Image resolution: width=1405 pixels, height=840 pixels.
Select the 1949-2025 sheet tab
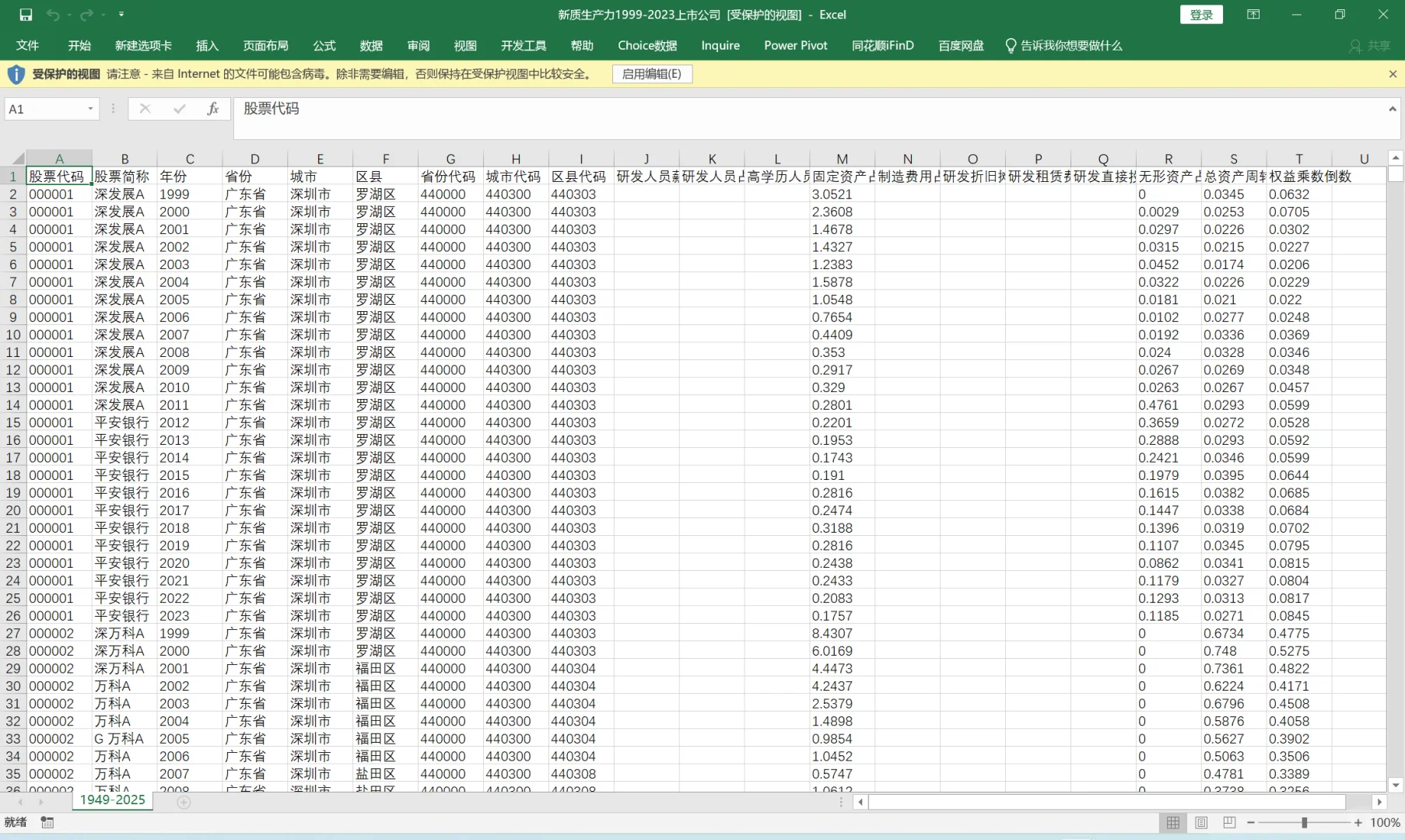[113, 800]
